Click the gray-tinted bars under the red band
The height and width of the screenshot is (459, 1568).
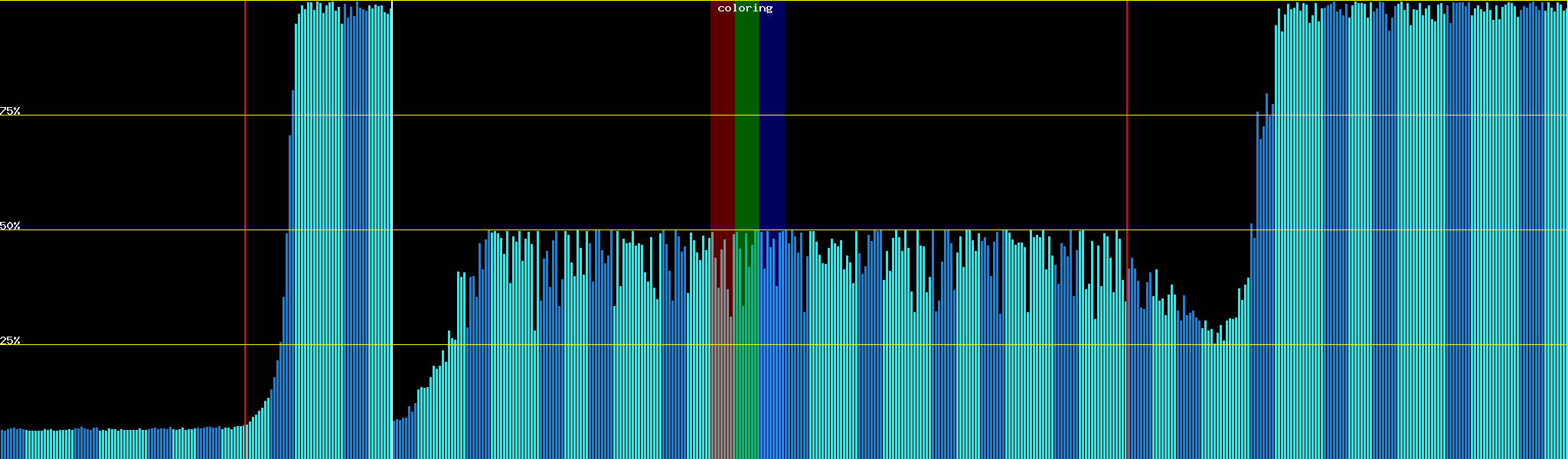[x=722, y=367]
